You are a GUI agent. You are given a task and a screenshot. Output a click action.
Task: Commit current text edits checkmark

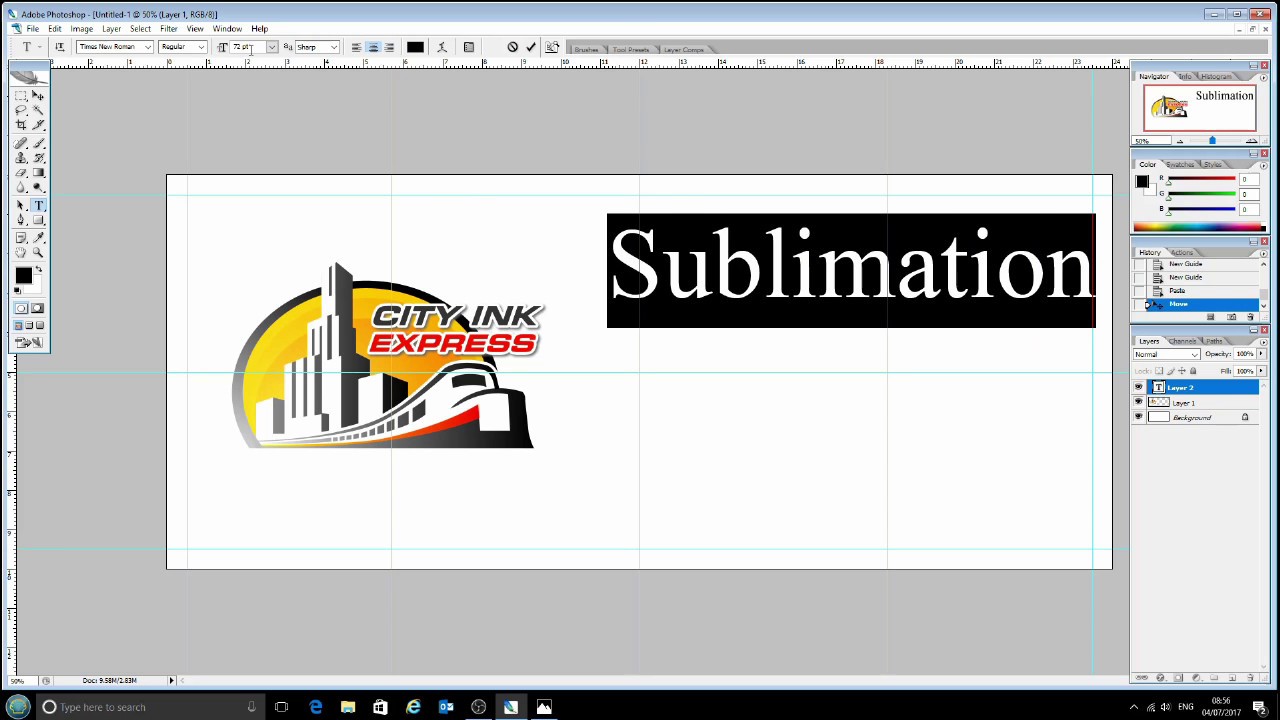coord(531,47)
